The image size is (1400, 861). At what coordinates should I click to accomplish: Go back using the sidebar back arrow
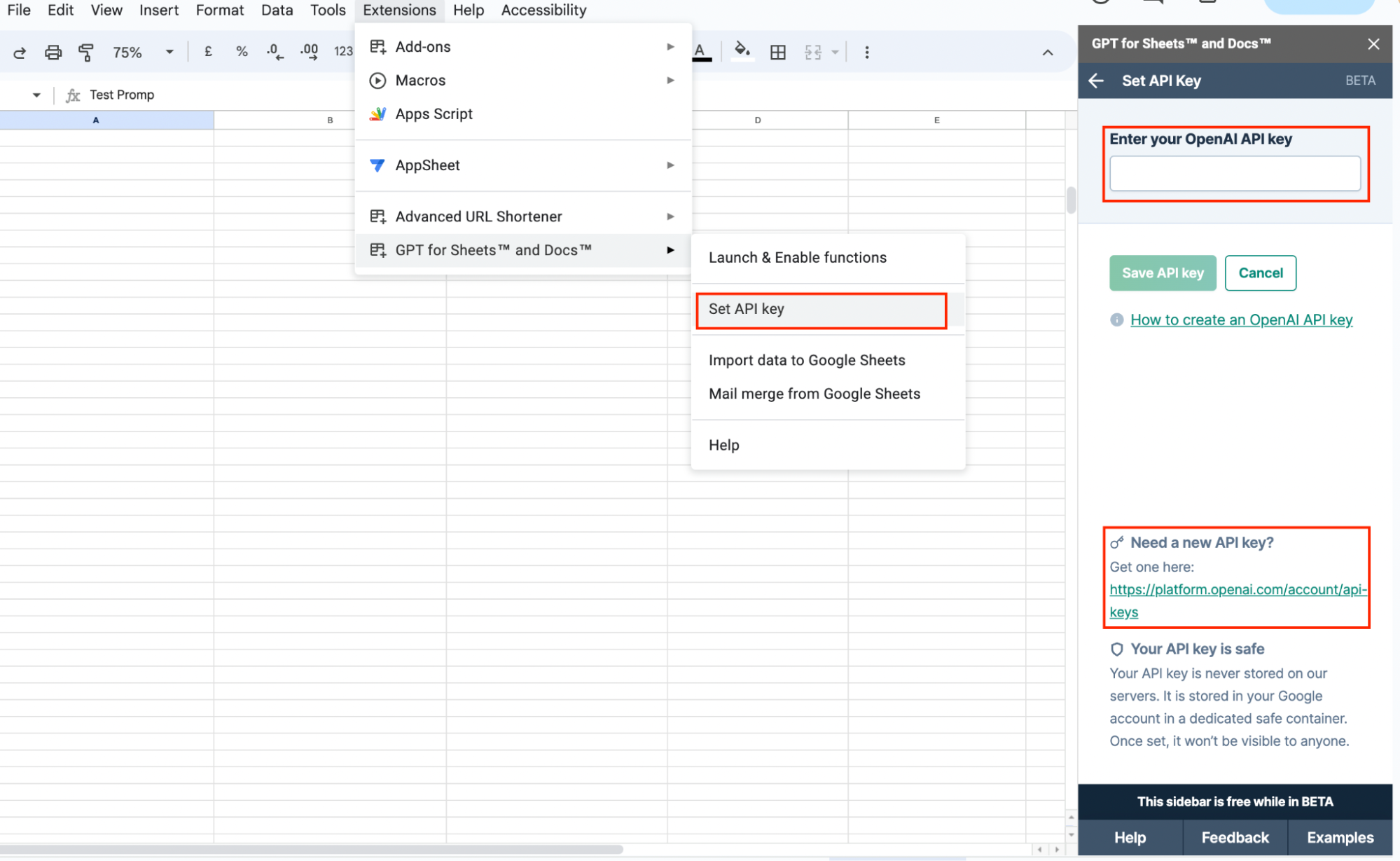click(x=1096, y=81)
